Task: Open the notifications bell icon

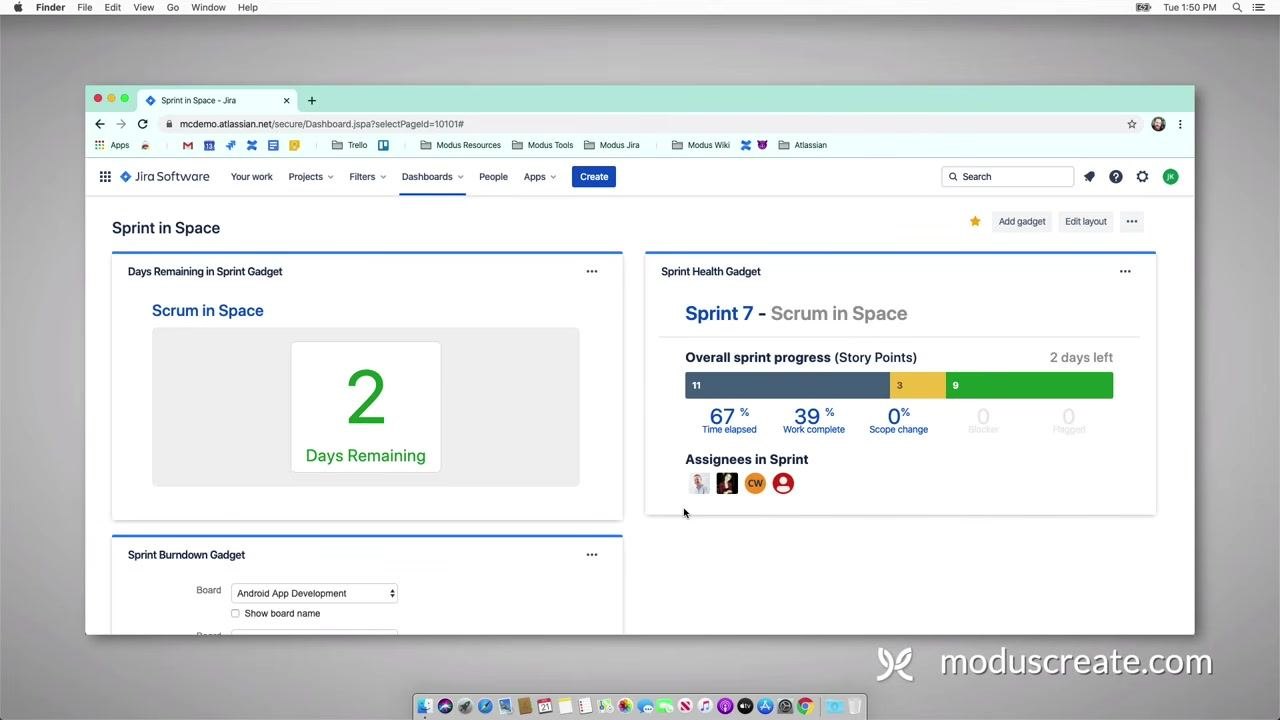Action: [1089, 177]
